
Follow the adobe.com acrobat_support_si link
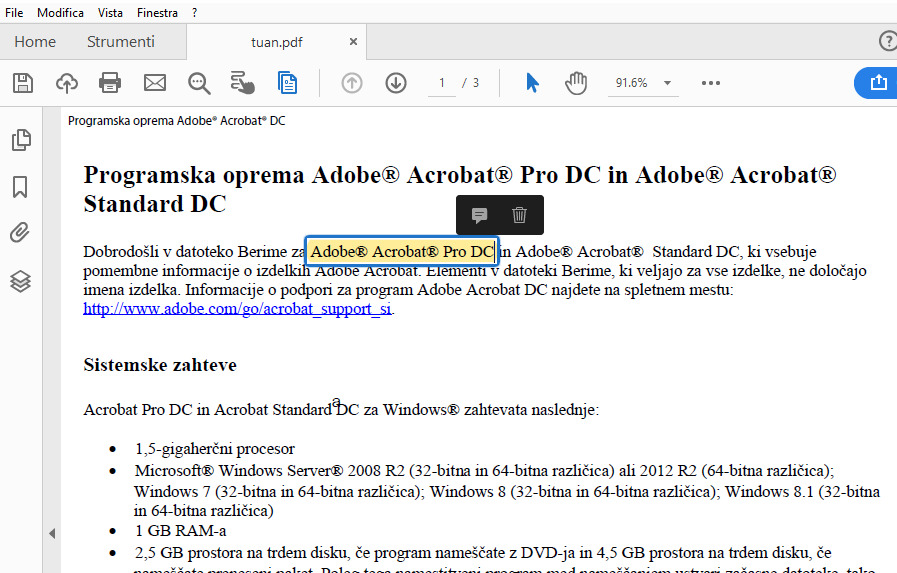[x=237, y=309]
